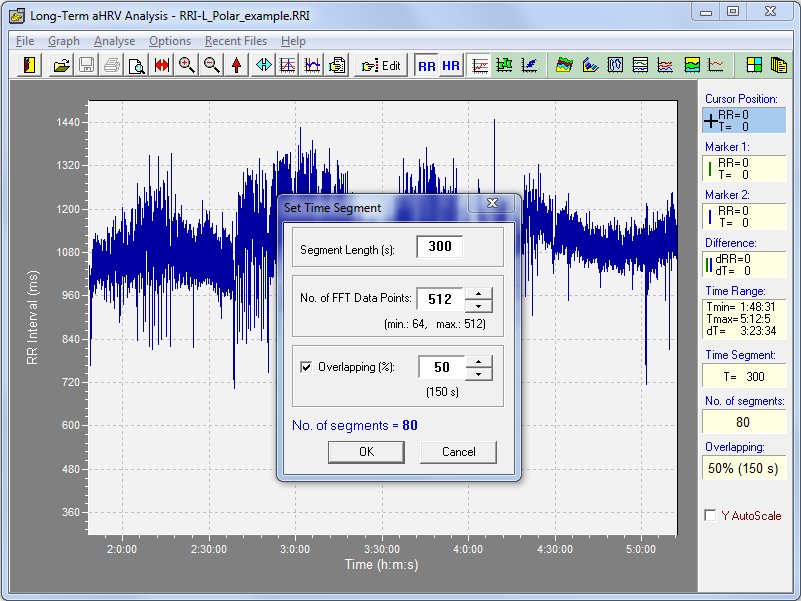Open the Analyse menu
The width and height of the screenshot is (801, 601).
(114, 41)
